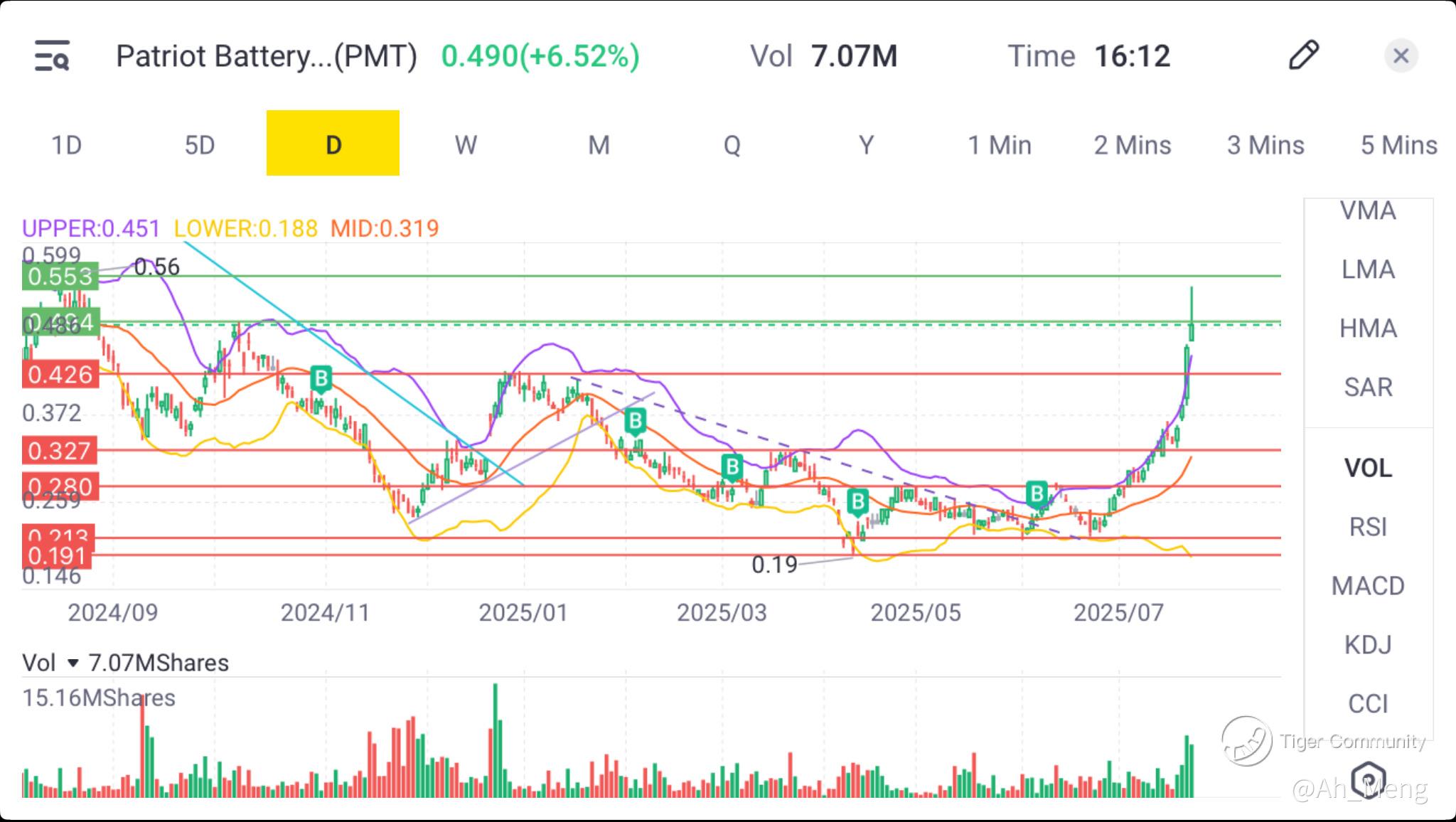The height and width of the screenshot is (822, 1456).
Task: Switch to the weekly W tab
Action: (x=466, y=145)
